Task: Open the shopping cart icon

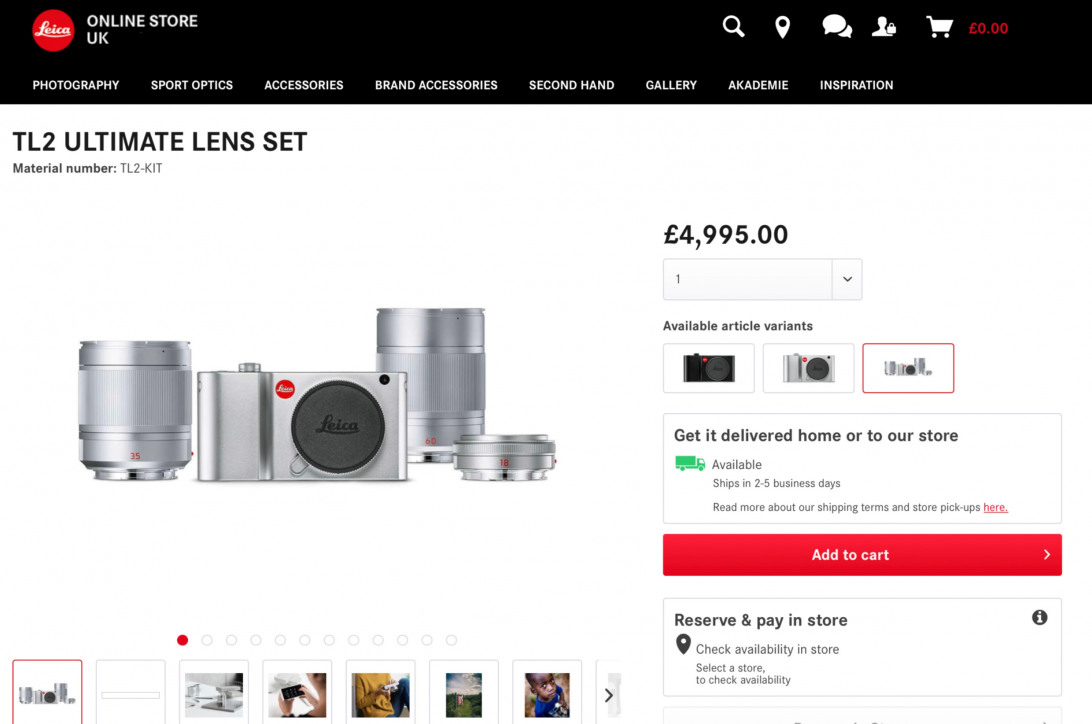Action: (939, 27)
